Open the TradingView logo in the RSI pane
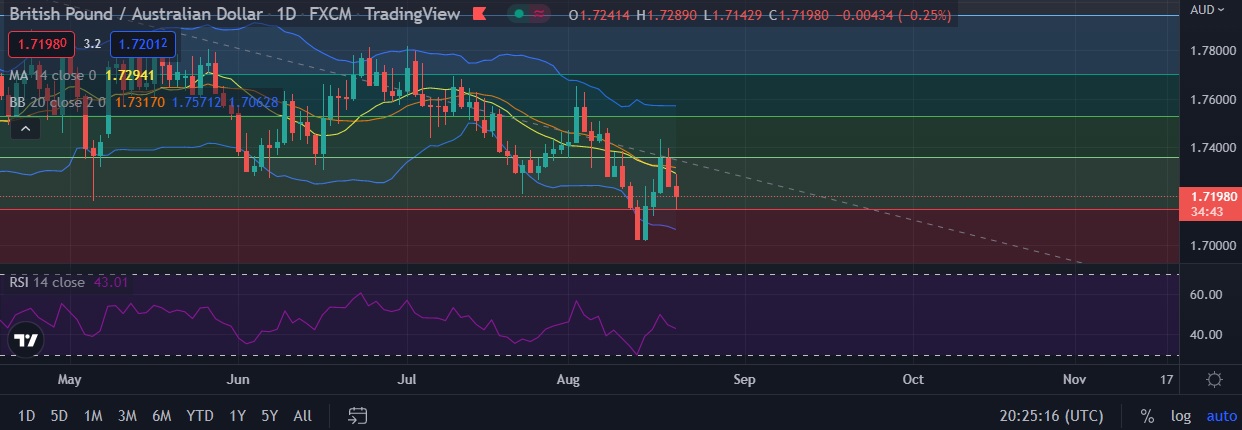Screen dimensions: 1242x430 (x=25, y=340)
